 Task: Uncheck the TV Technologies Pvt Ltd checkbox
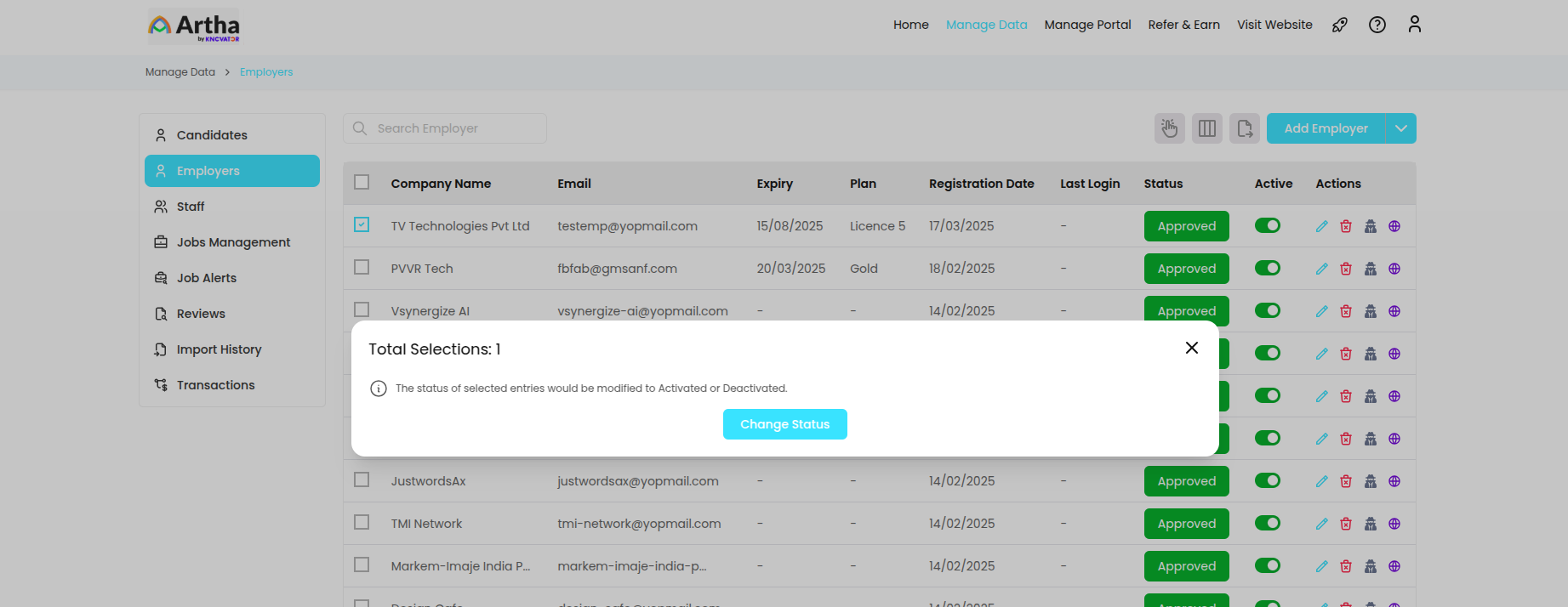(x=362, y=225)
